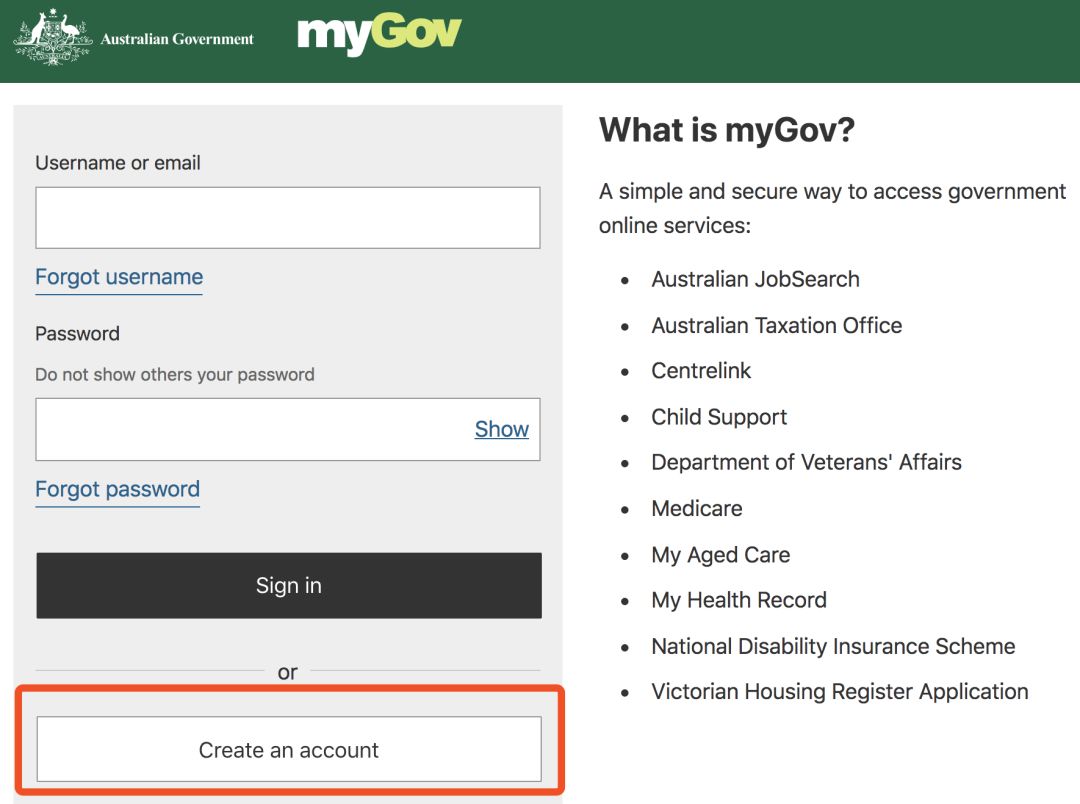Show the password text using Show toggle
Image resolution: width=1080 pixels, height=804 pixels.
pos(500,428)
